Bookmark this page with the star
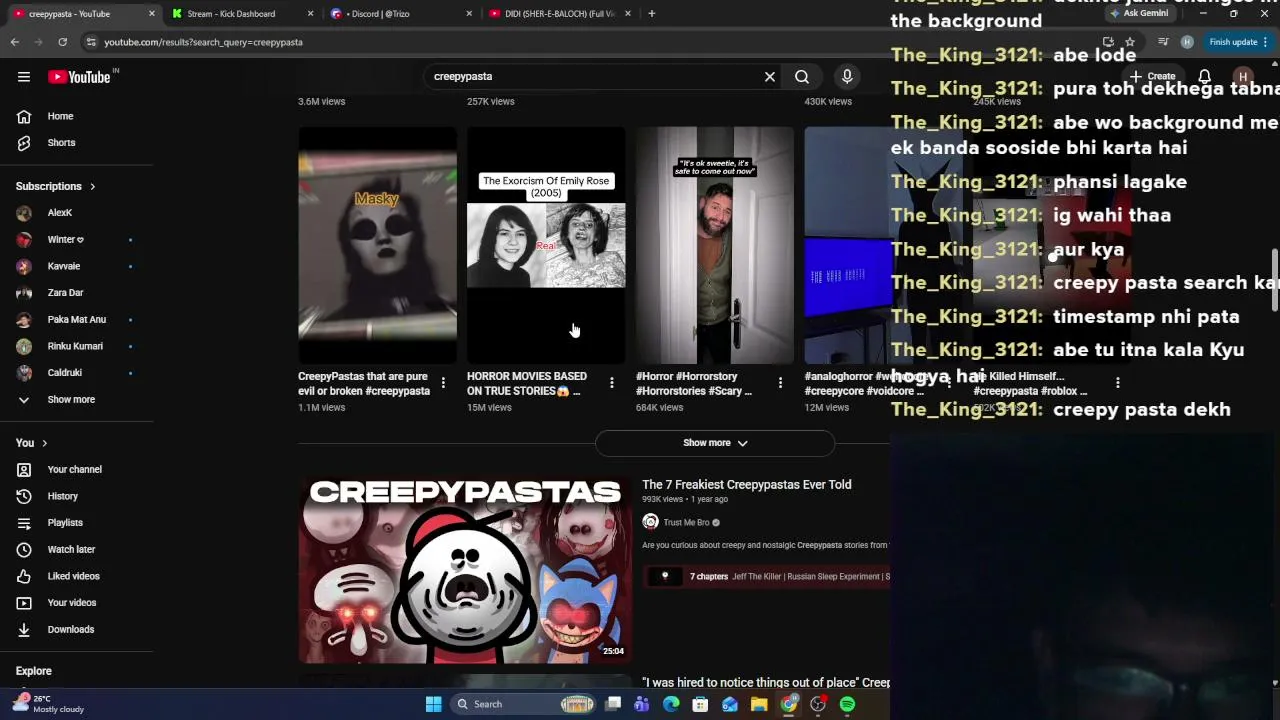The width and height of the screenshot is (1280, 720). tap(1130, 42)
